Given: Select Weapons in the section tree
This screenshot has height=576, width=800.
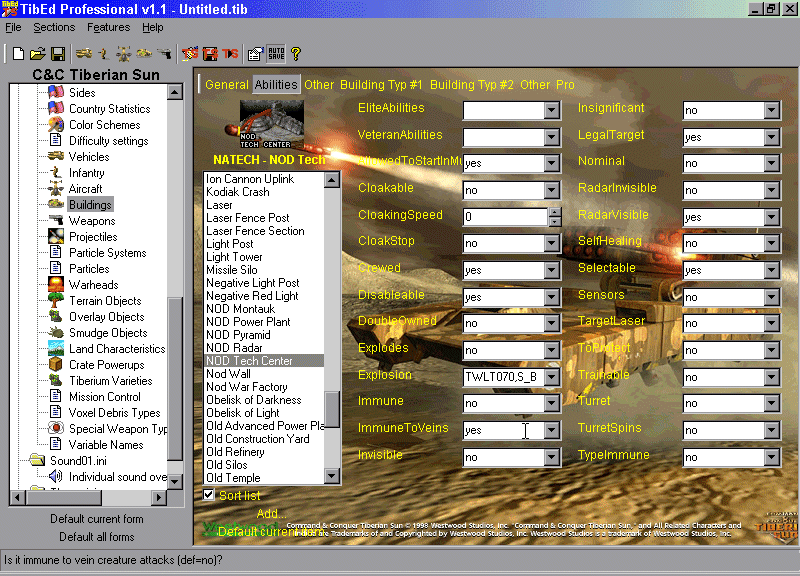Looking at the screenshot, I should [x=92, y=220].
